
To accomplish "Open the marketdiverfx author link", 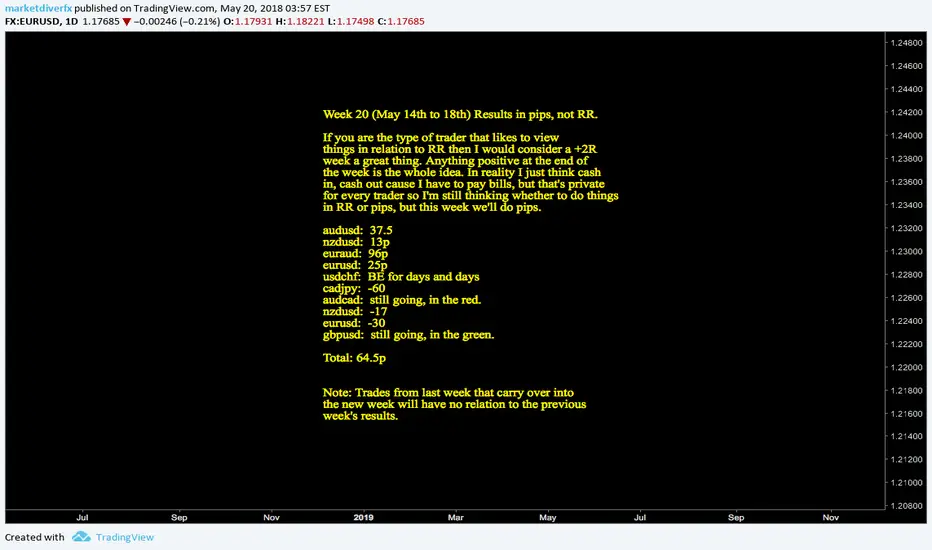I will (38, 8).
